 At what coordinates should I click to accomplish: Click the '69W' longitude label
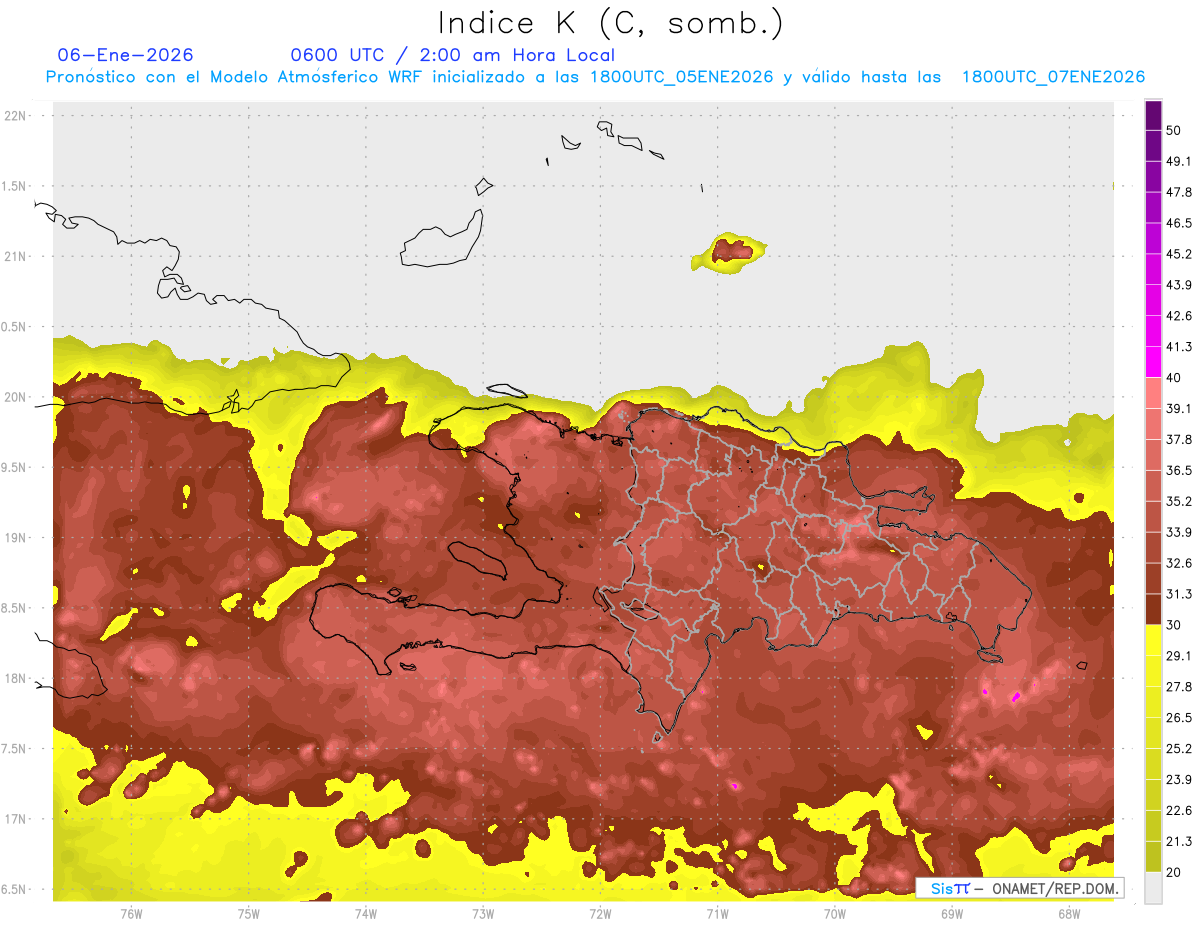tap(952, 913)
